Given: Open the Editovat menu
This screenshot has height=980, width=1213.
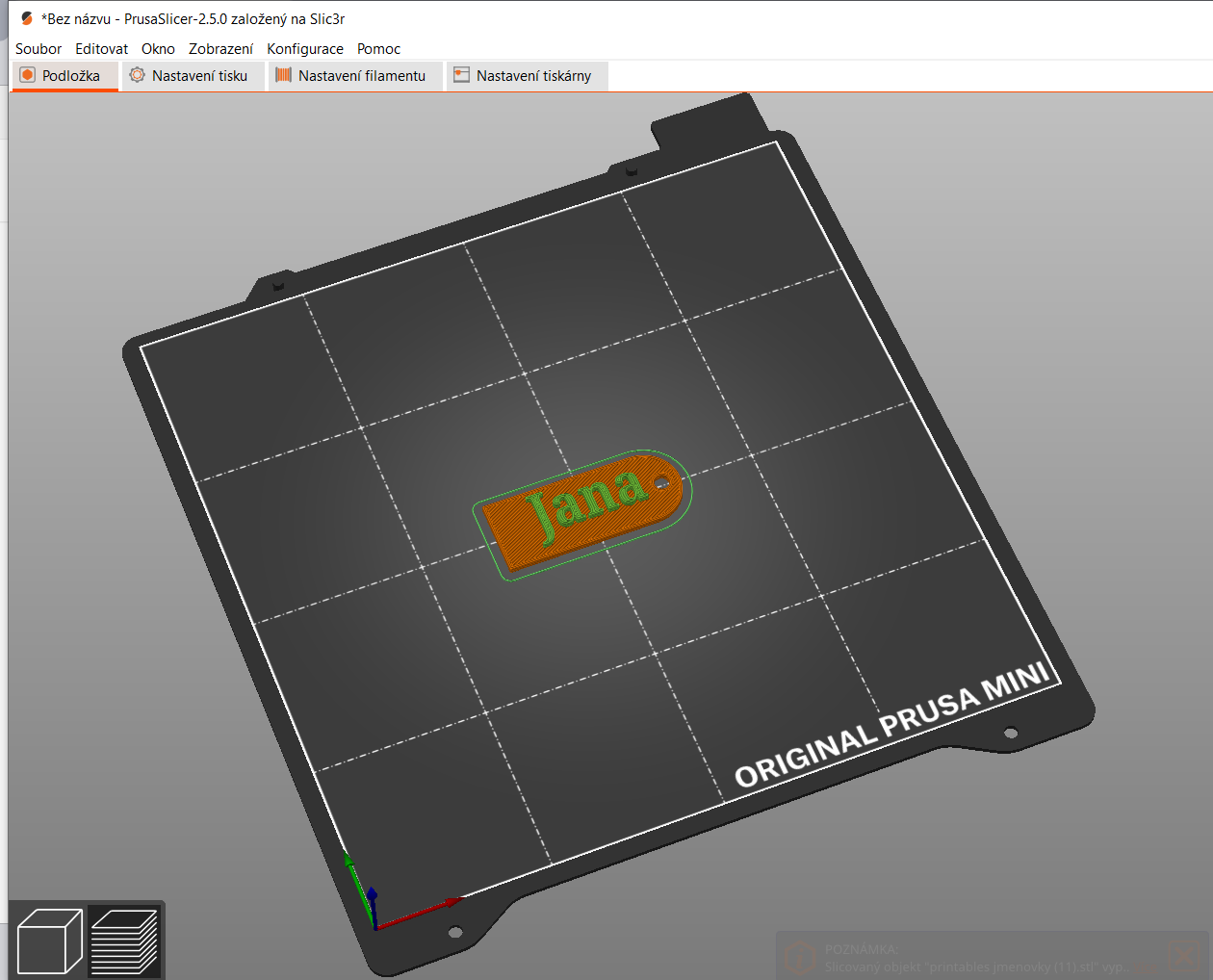Looking at the screenshot, I should pos(101,49).
